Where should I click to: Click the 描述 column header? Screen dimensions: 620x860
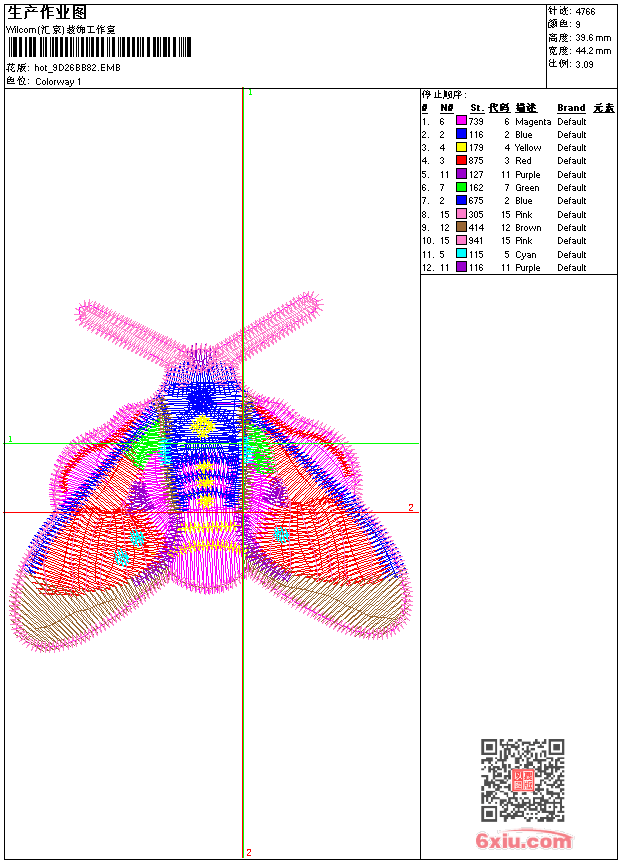pos(526,108)
